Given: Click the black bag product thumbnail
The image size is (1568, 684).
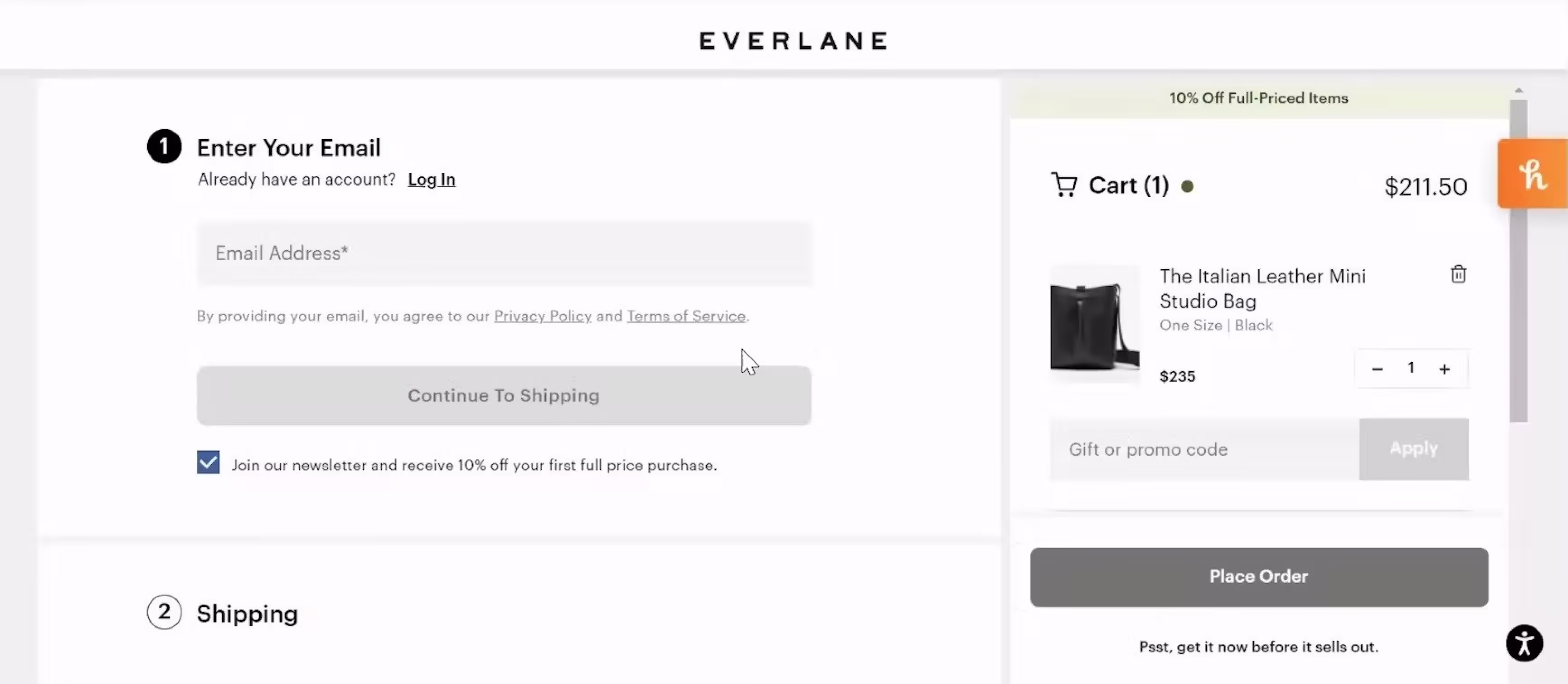Looking at the screenshot, I should pos(1095,324).
